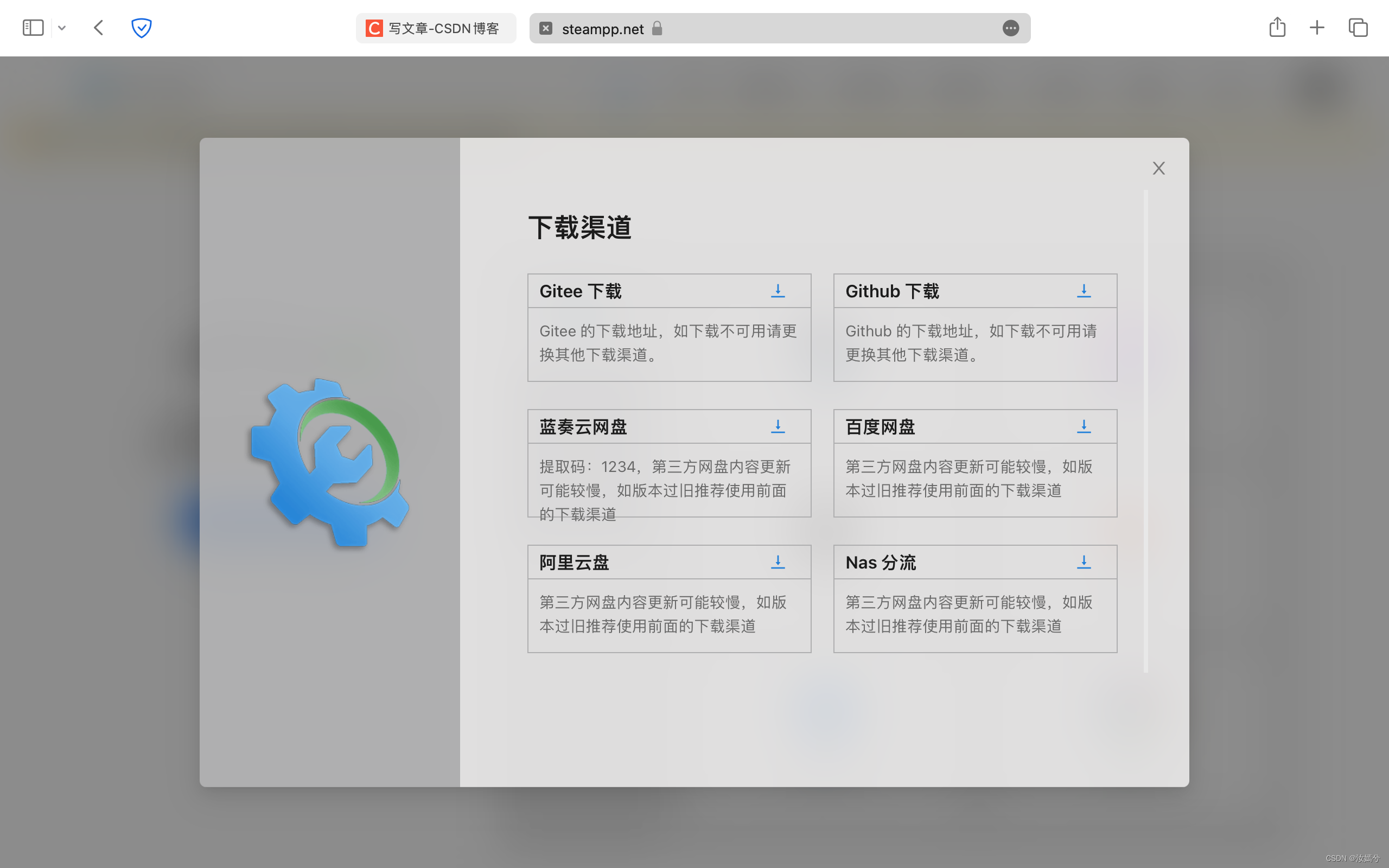The image size is (1389, 868).
Task: Open the Github 下载 card title
Action: [892, 291]
